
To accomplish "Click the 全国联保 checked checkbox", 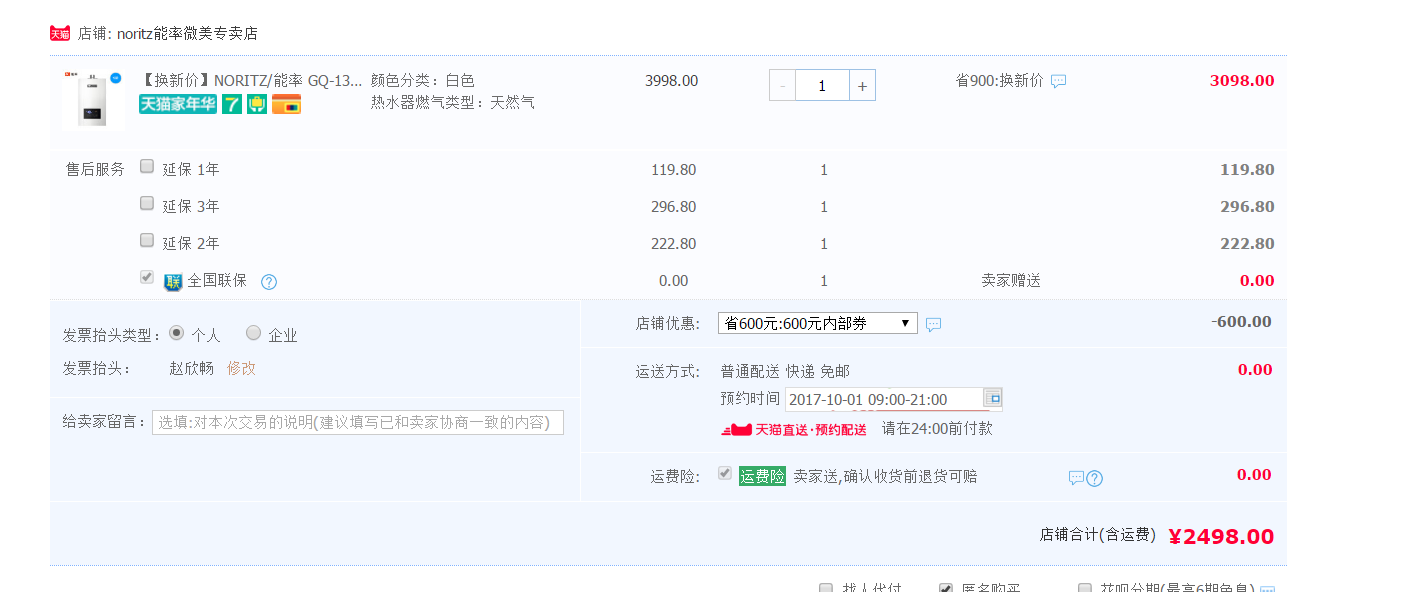I will [147, 277].
